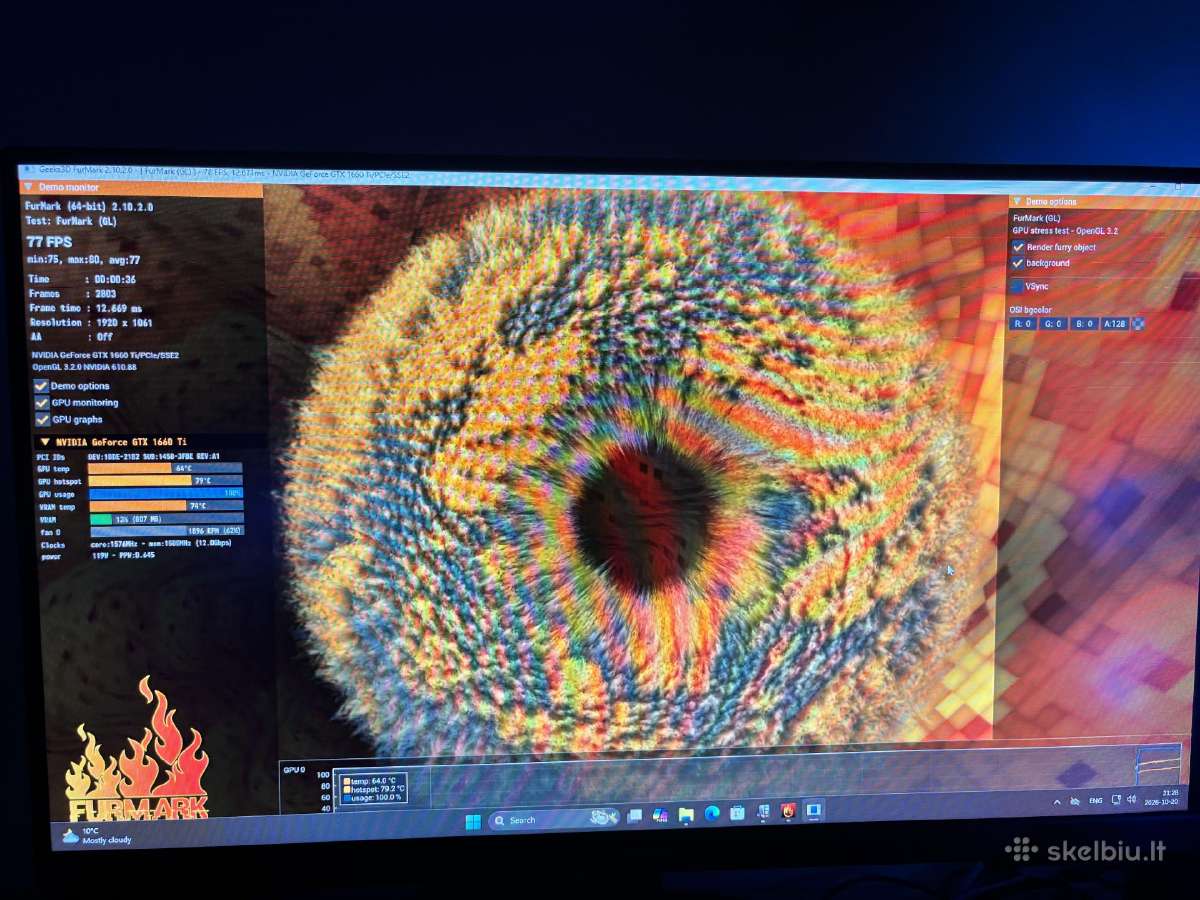1200x900 pixels.
Task: Click the volume speaker tray icon
Action: point(1131,799)
